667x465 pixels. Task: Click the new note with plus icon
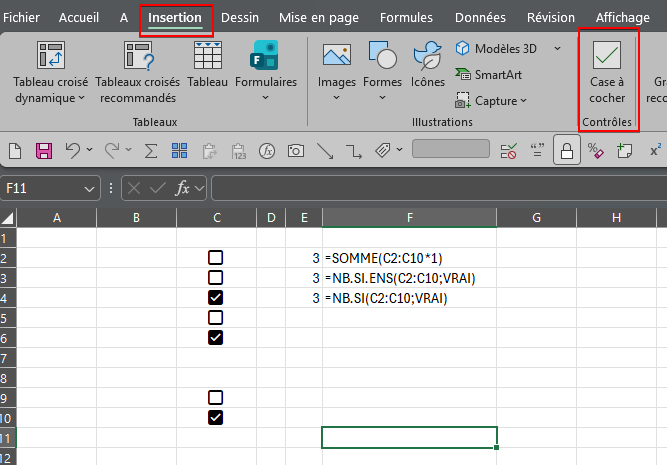624,151
